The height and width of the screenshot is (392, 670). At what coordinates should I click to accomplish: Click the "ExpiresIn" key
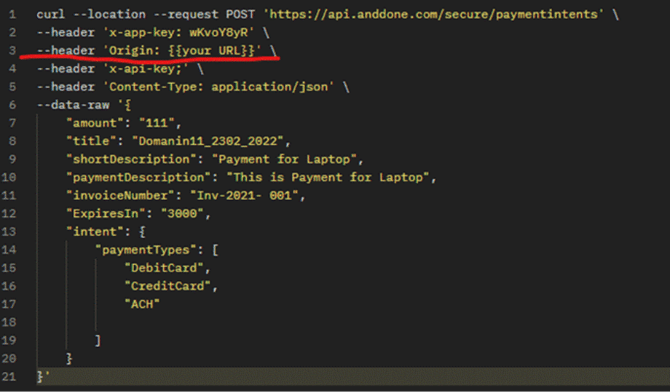click(106, 213)
